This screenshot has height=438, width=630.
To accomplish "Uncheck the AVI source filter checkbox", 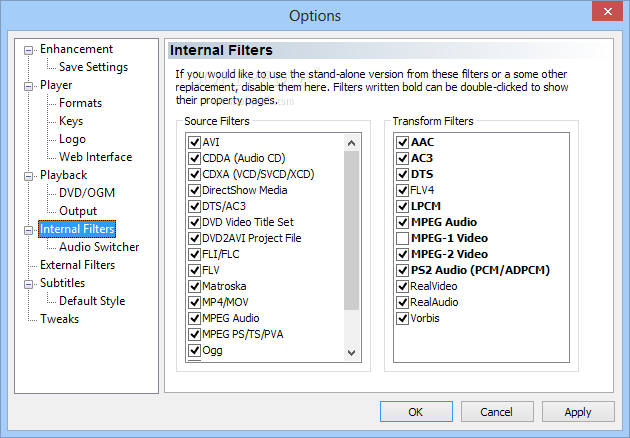I will tap(194, 142).
